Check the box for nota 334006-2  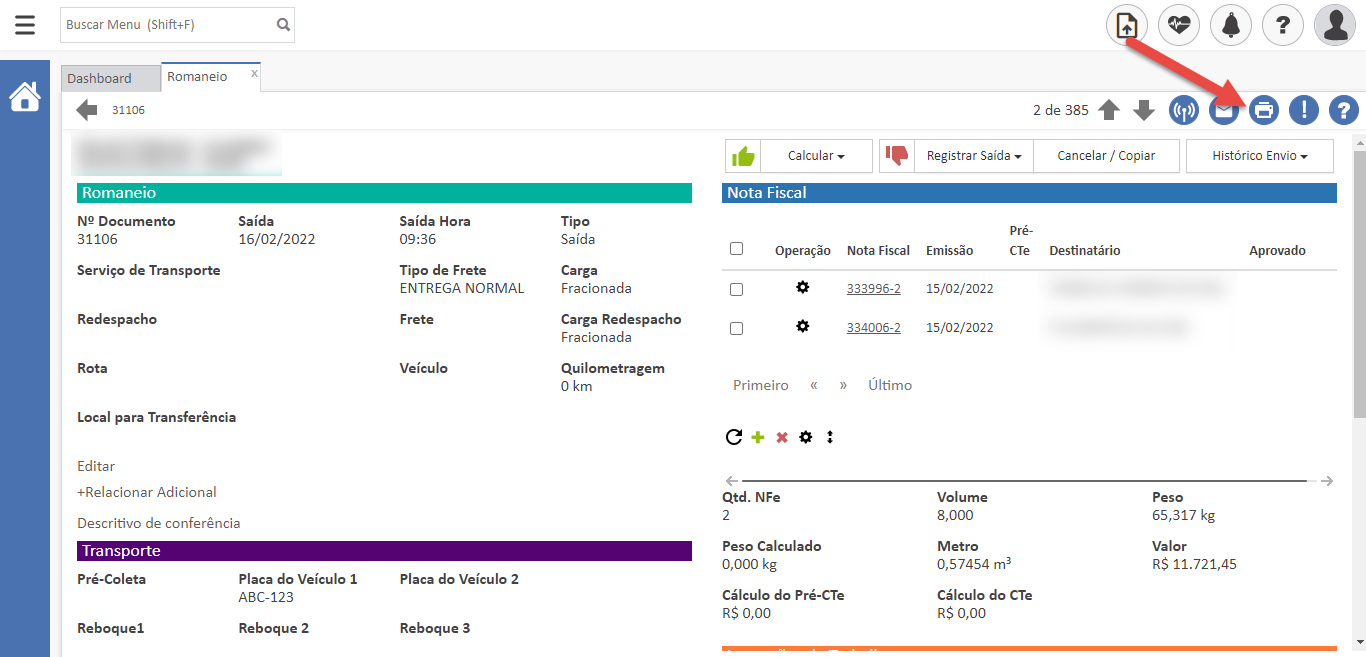pyautogui.click(x=737, y=328)
